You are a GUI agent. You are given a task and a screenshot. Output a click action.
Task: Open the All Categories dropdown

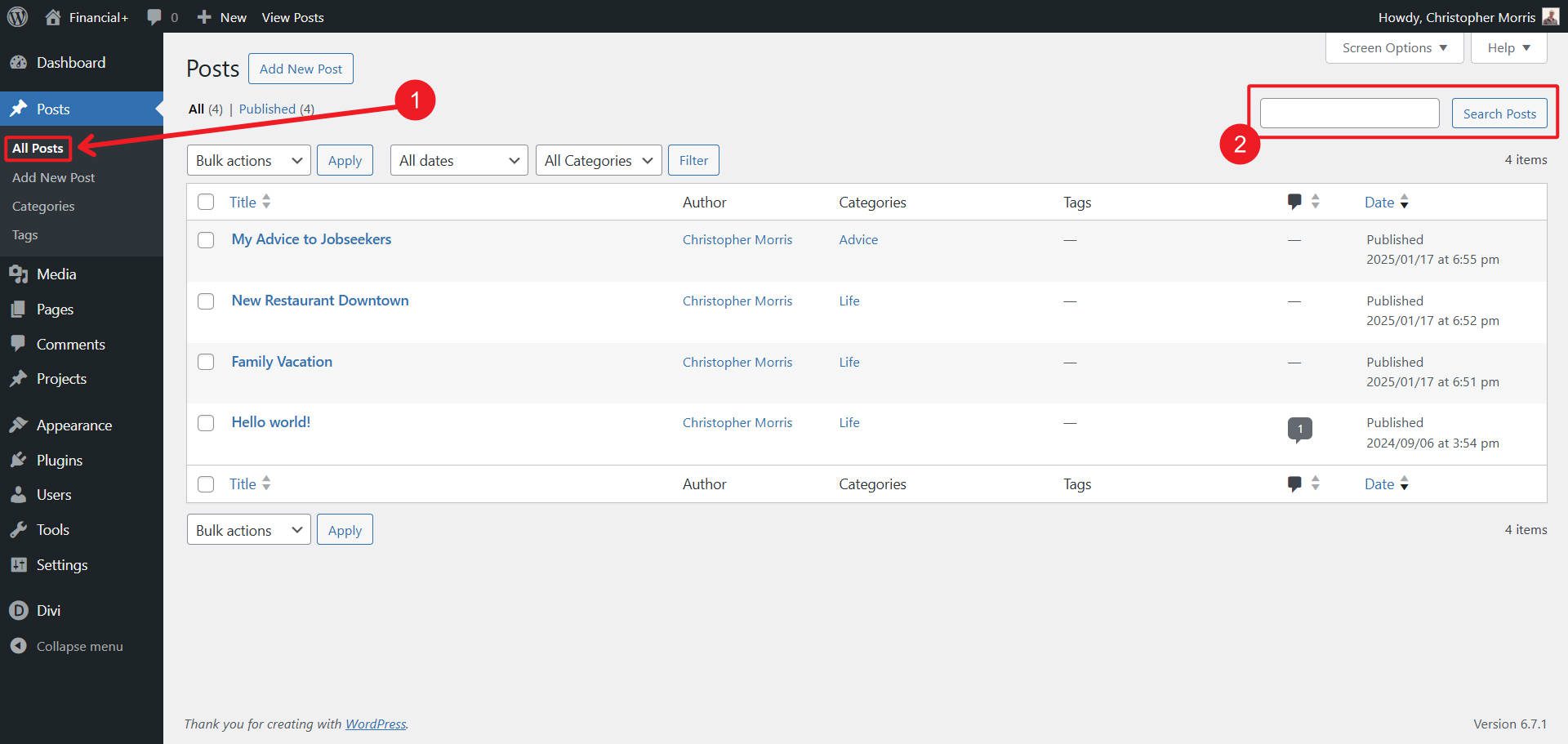point(598,160)
